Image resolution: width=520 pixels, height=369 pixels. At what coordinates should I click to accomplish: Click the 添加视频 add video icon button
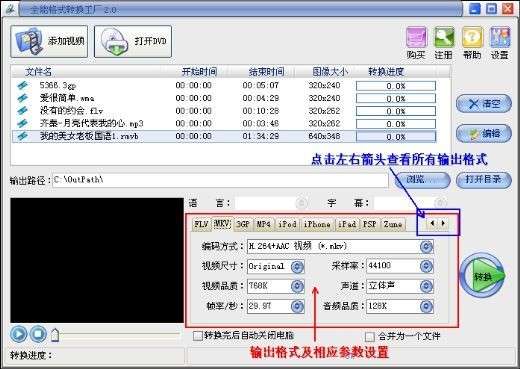click(x=49, y=41)
